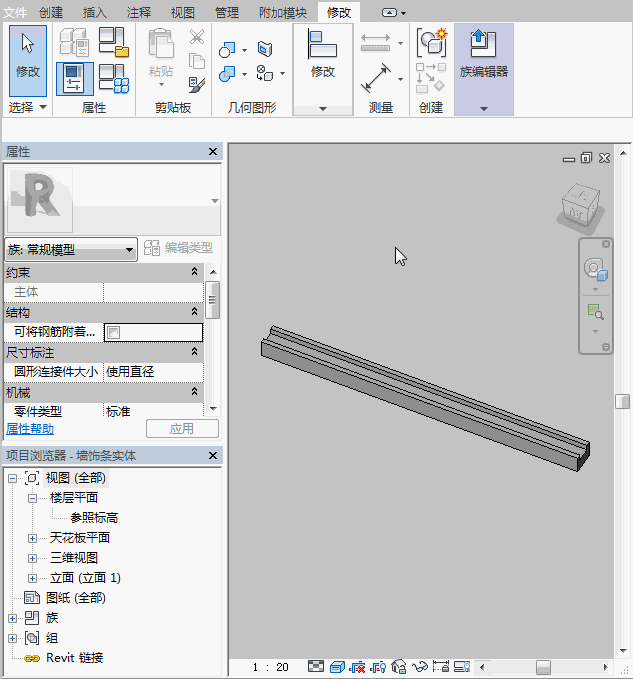The image size is (633, 679).
Task: Open the Detail Level control in status bar
Action: (316, 667)
